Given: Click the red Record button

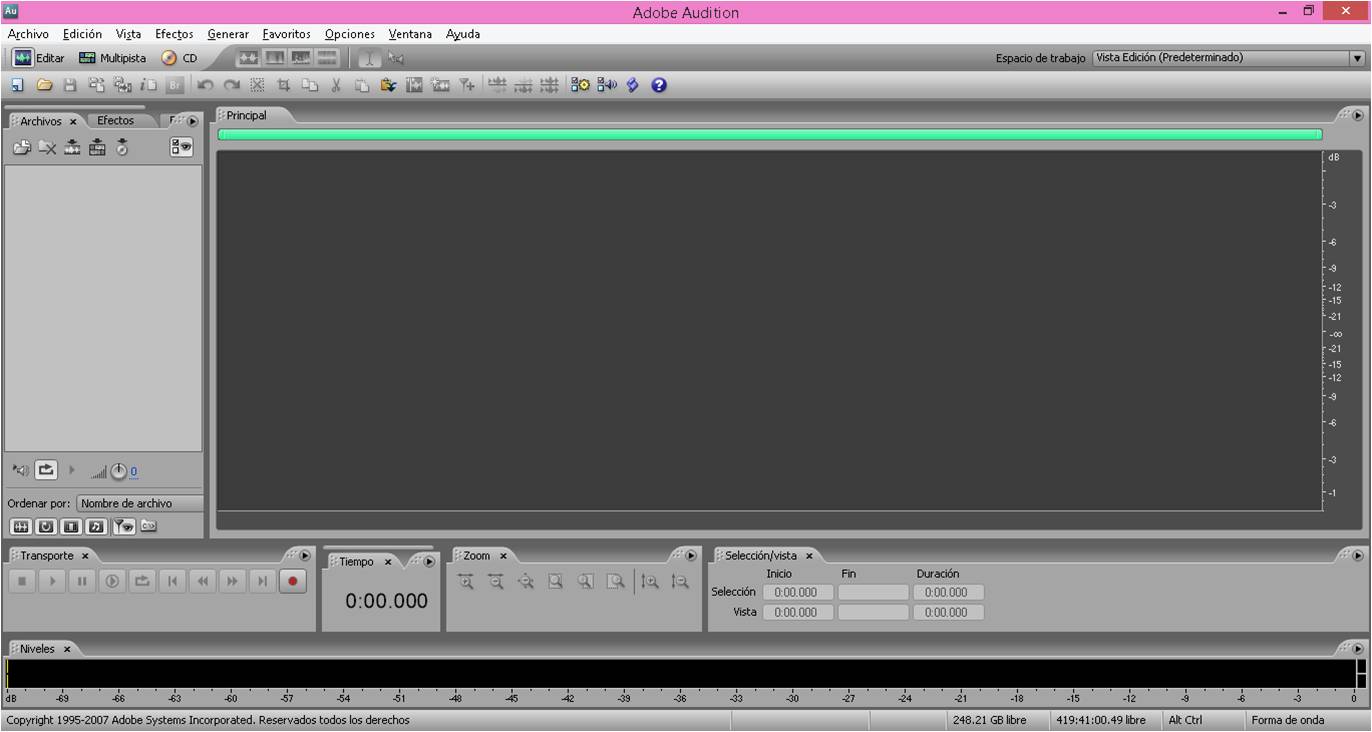Looking at the screenshot, I should click(x=292, y=581).
